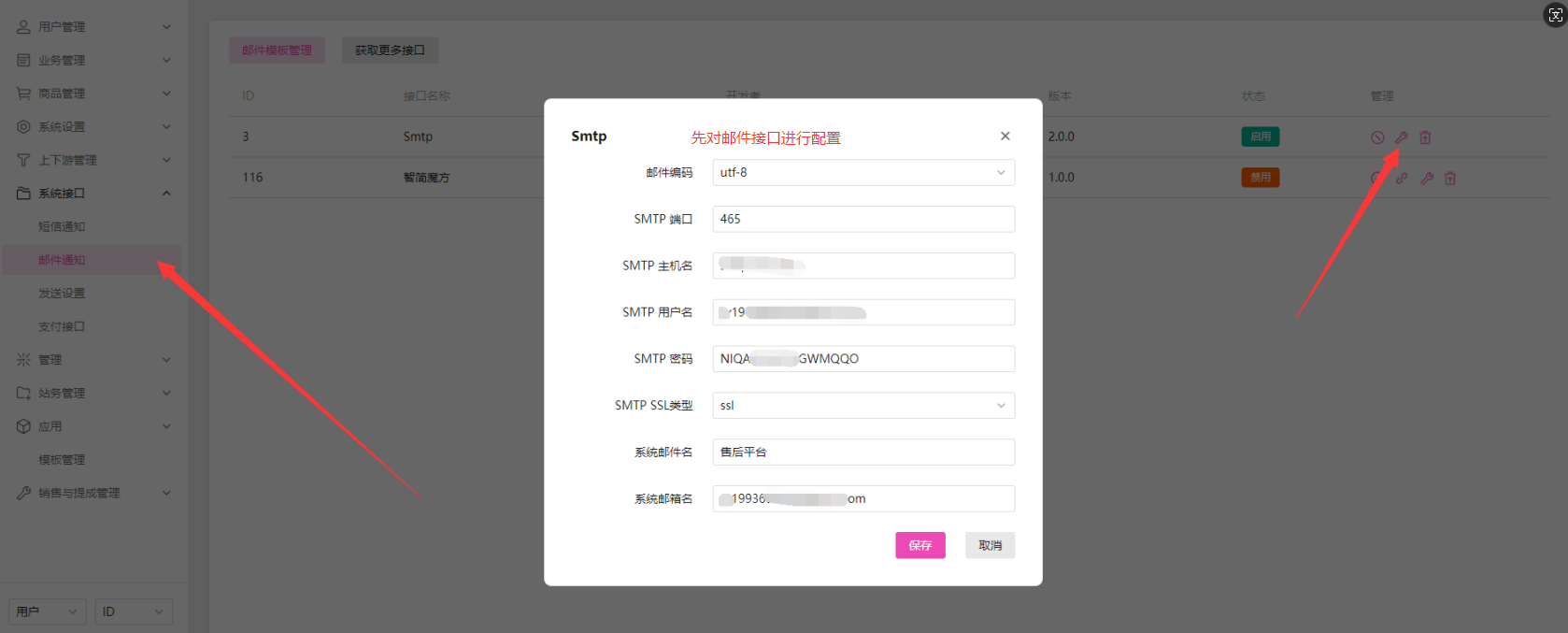Click the ID column header
The height and width of the screenshot is (633, 1568).
click(x=249, y=96)
